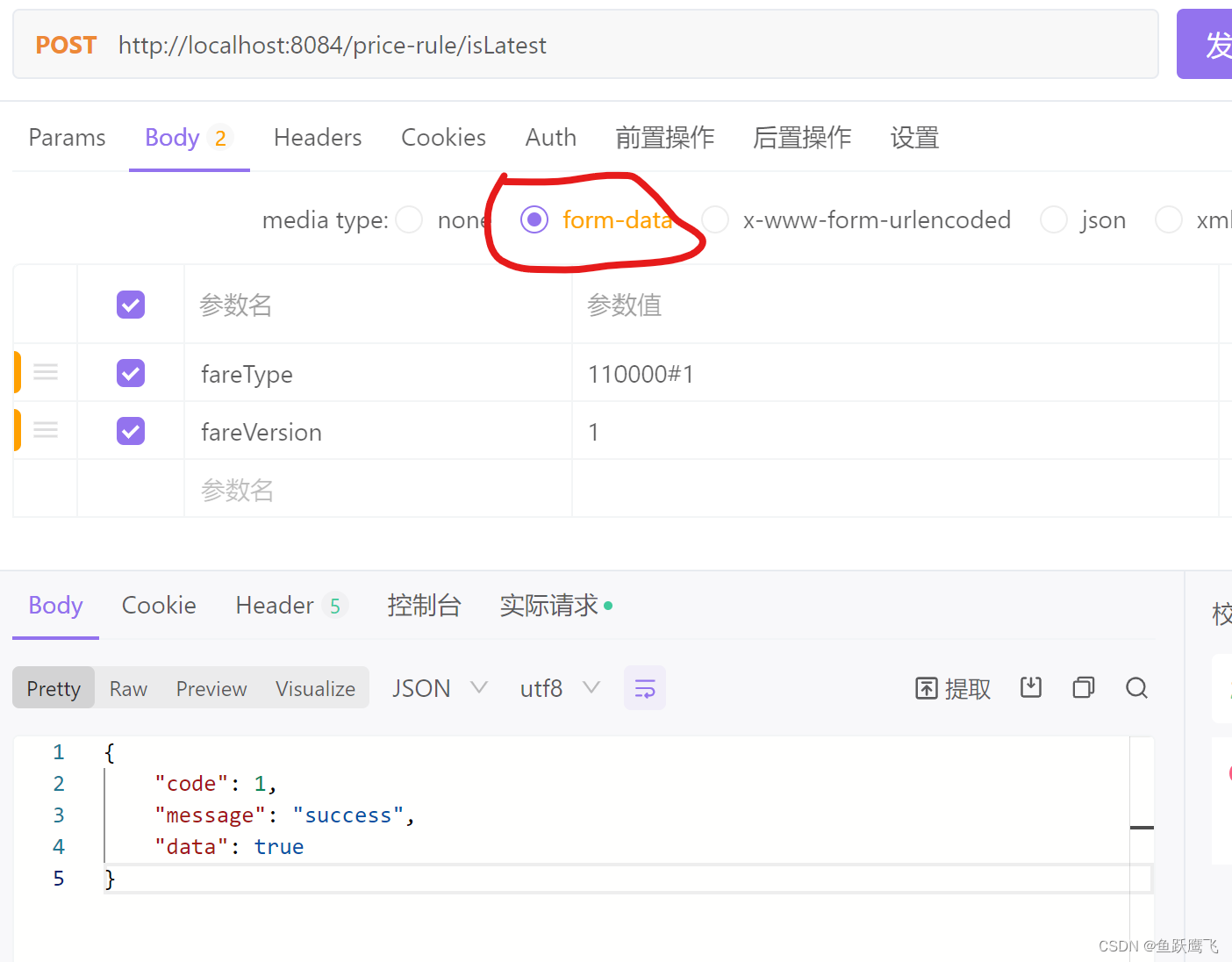Screen dimensions: 1232x962
Task: Click the magnifier icon to search response
Action: pyautogui.click(x=1136, y=687)
